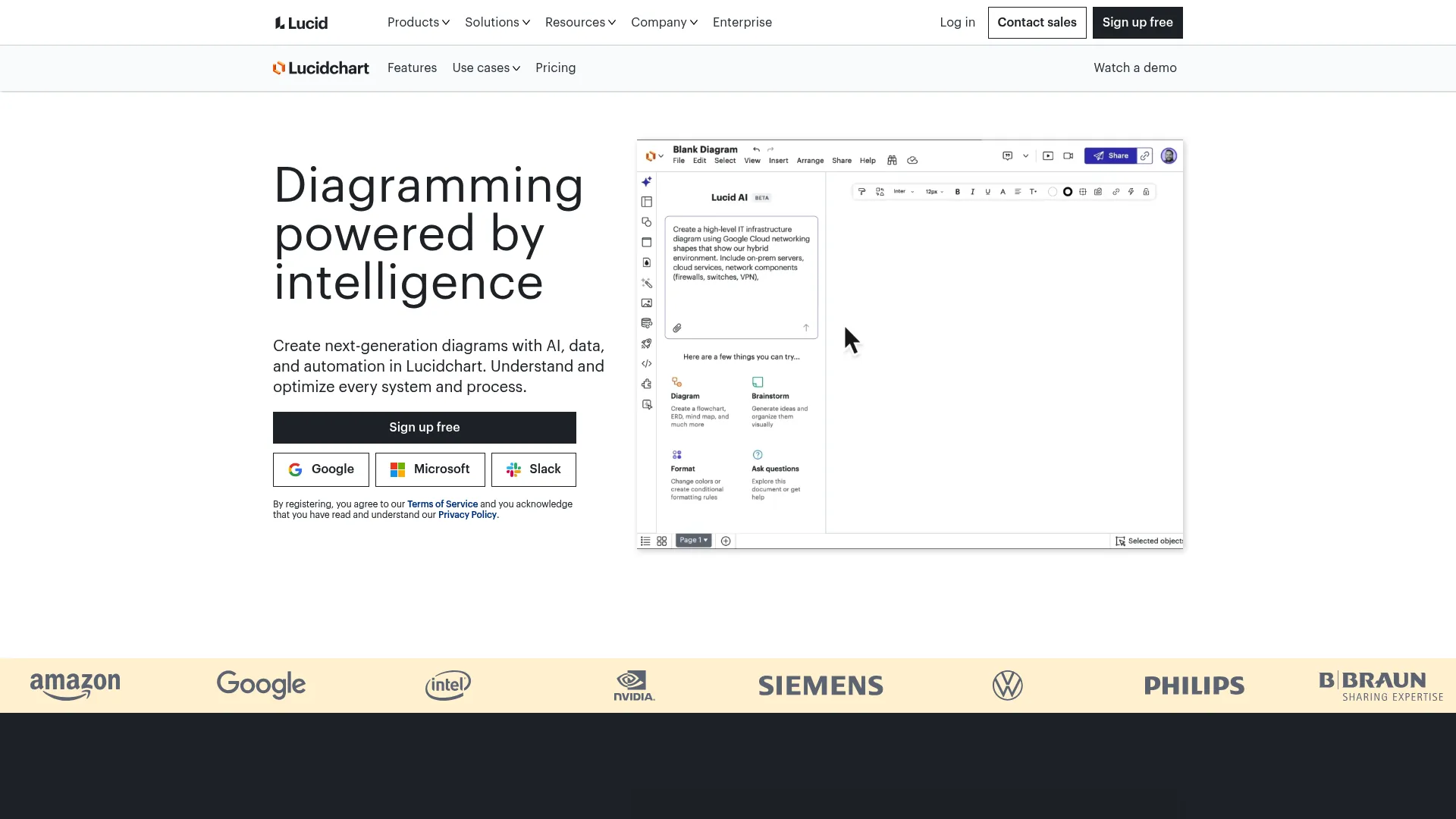Open the Select menu in diagram editor
Viewport: 1456px width, 819px height.
click(x=725, y=161)
